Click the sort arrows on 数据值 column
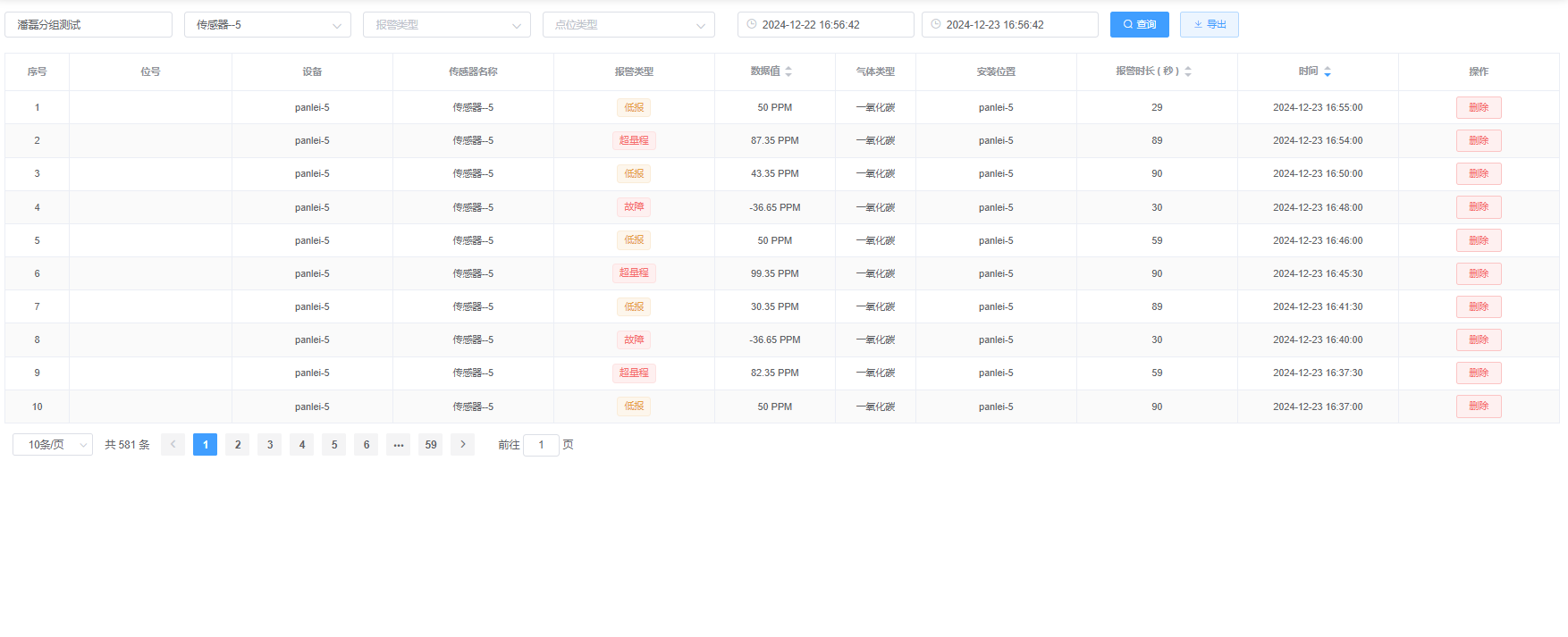 788,71
